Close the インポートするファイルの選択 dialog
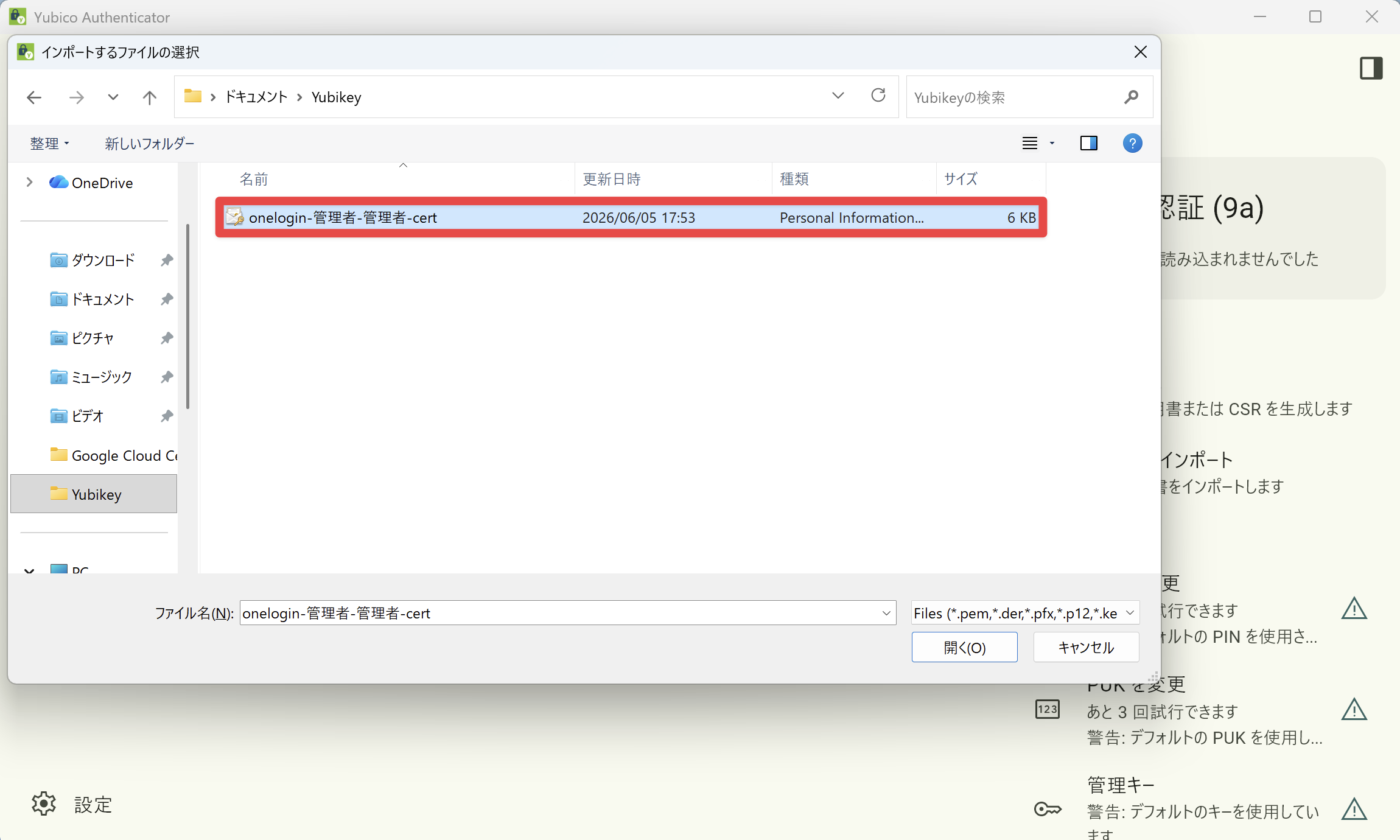 [x=1141, y=52]
